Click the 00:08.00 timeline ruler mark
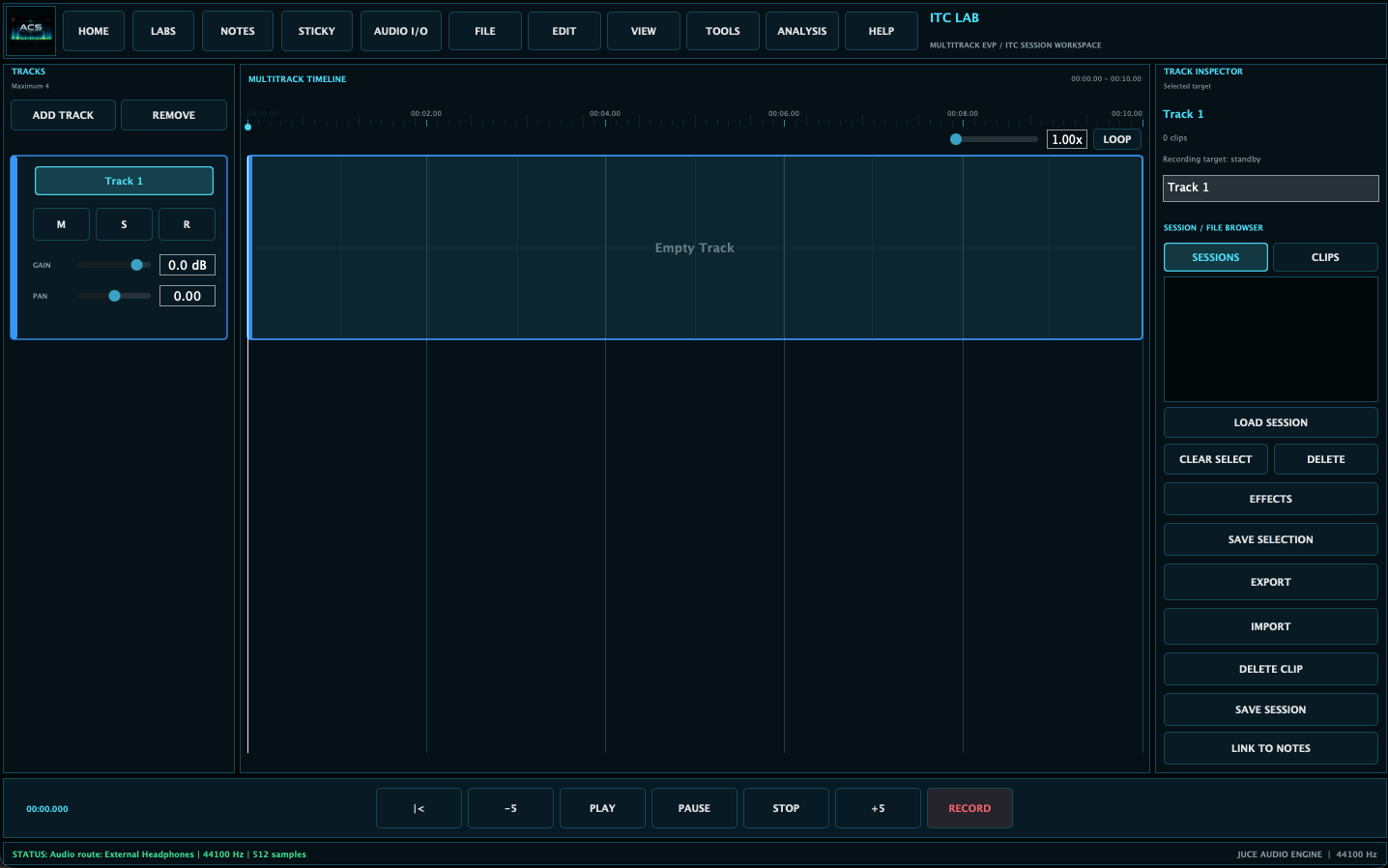1388x868 pixels. (x=963, y=114)
